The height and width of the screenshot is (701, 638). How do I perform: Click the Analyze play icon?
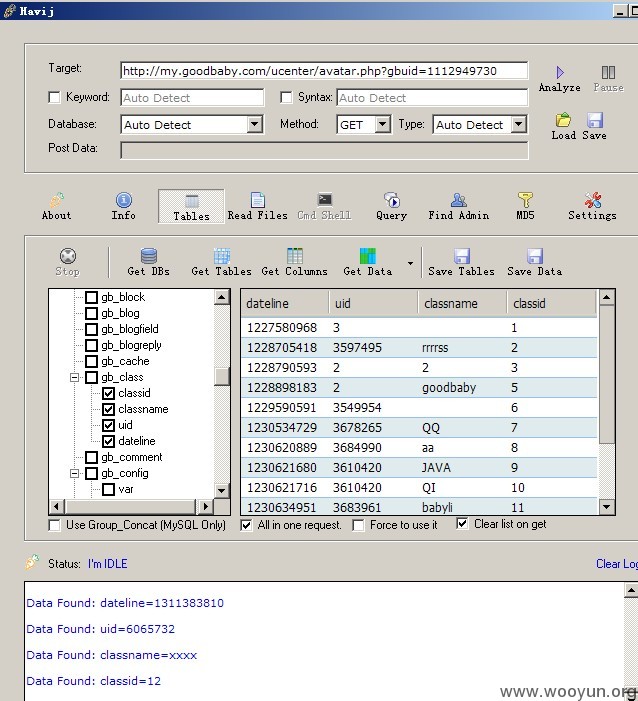(x=560, y=72)
